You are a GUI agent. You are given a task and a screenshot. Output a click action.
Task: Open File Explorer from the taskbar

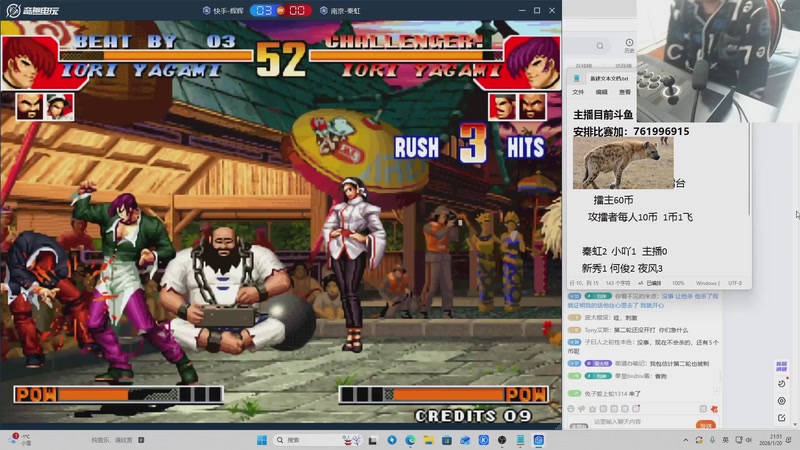click(x=429, y=440)
